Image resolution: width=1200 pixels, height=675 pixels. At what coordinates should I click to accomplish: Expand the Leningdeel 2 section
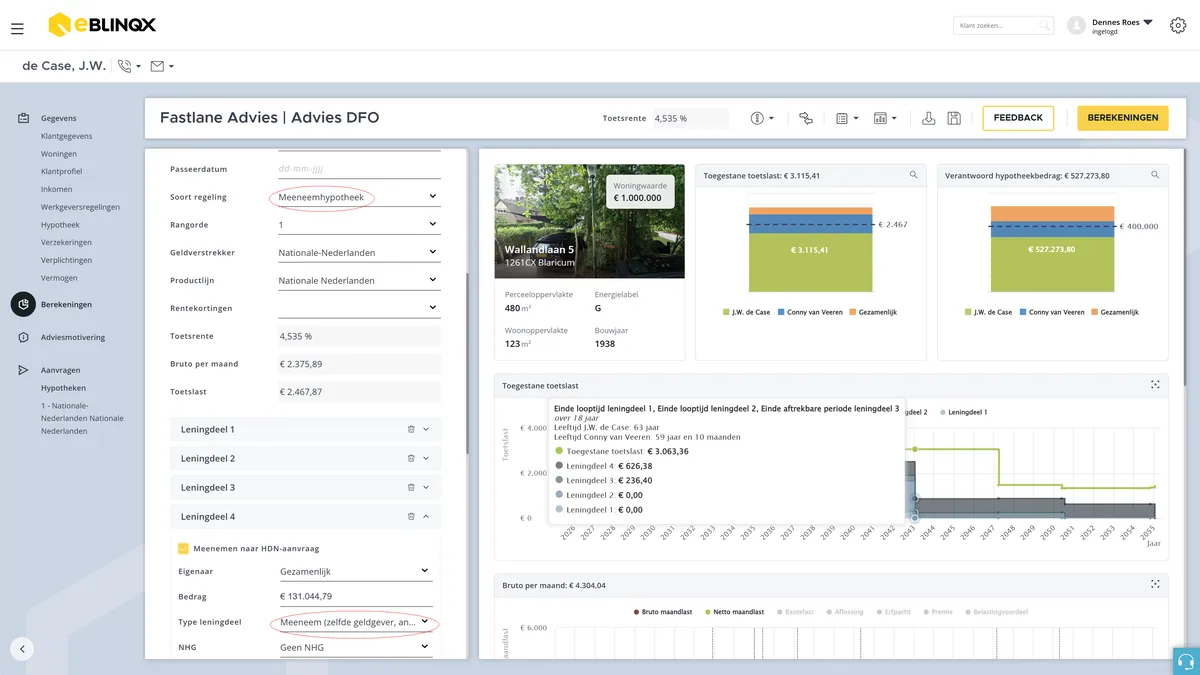pos(426,458)
